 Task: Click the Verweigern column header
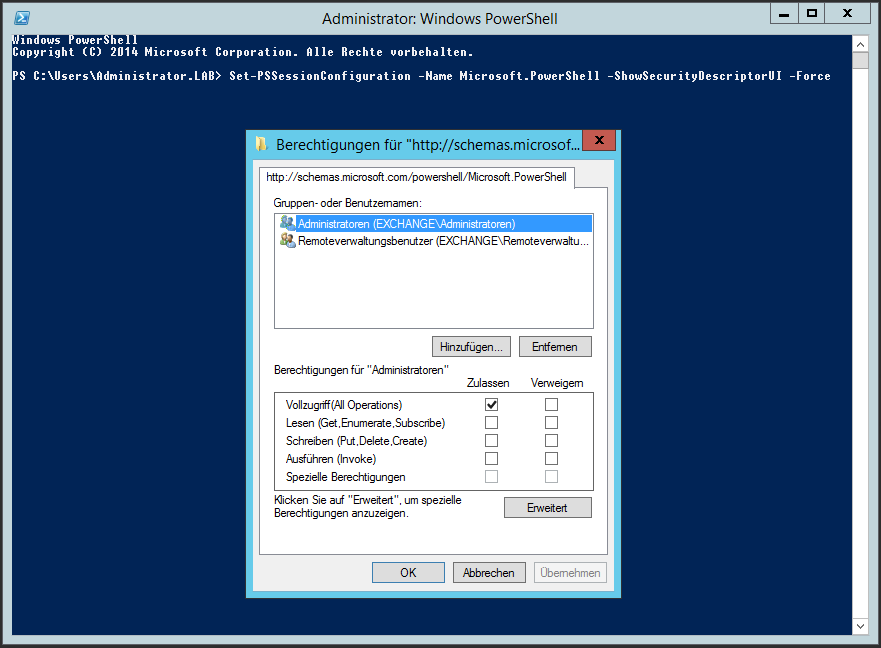pyautogui.click(x=557, y=383)
